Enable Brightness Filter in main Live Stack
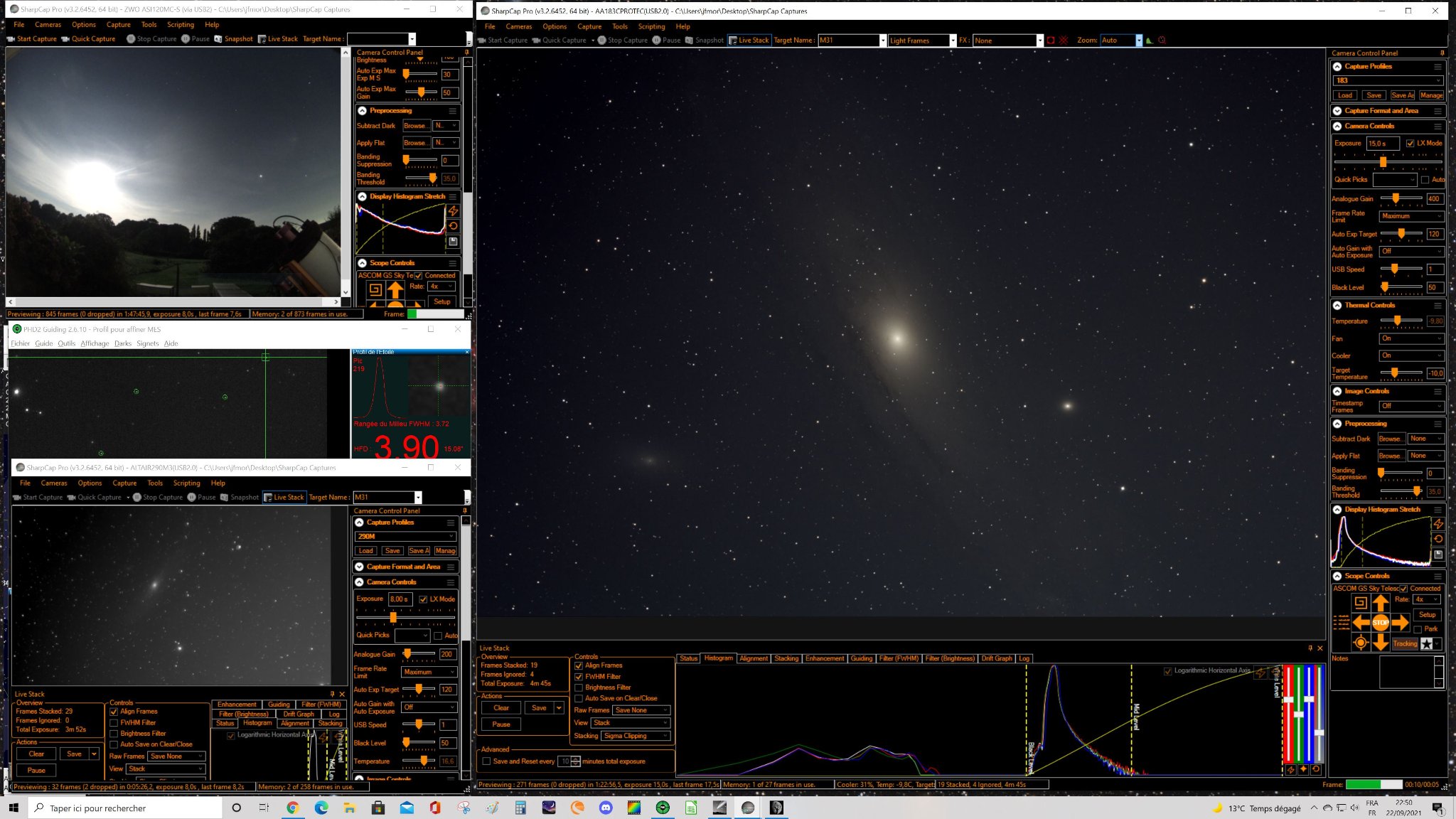The image size is (1456, 819). pos(579,687)
